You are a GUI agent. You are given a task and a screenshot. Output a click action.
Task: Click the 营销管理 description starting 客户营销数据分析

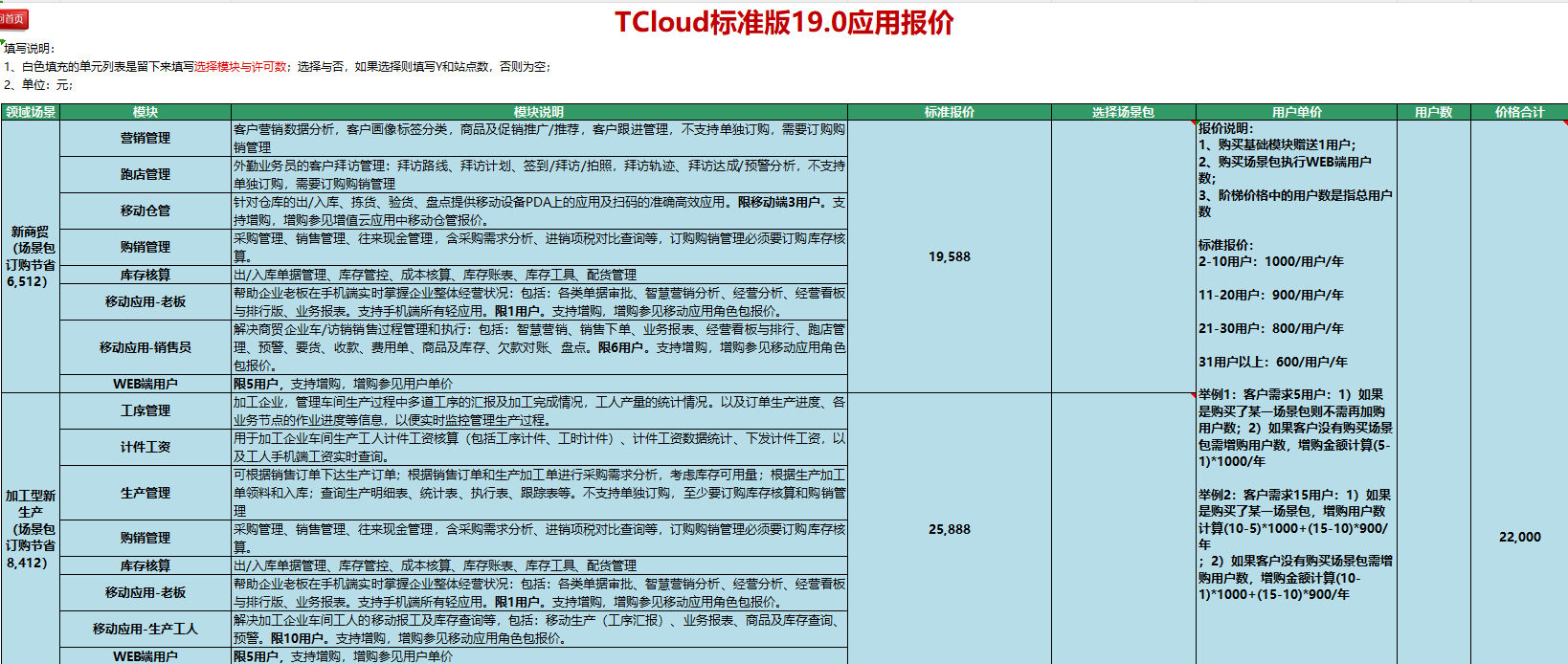539,138
